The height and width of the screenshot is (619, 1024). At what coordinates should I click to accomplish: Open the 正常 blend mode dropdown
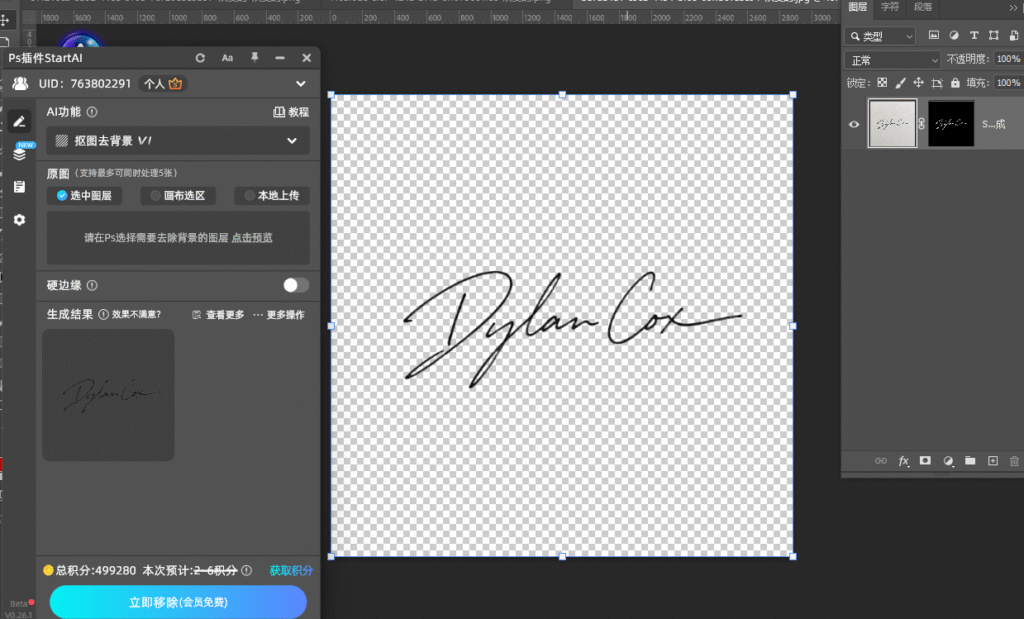coord(892,60)
